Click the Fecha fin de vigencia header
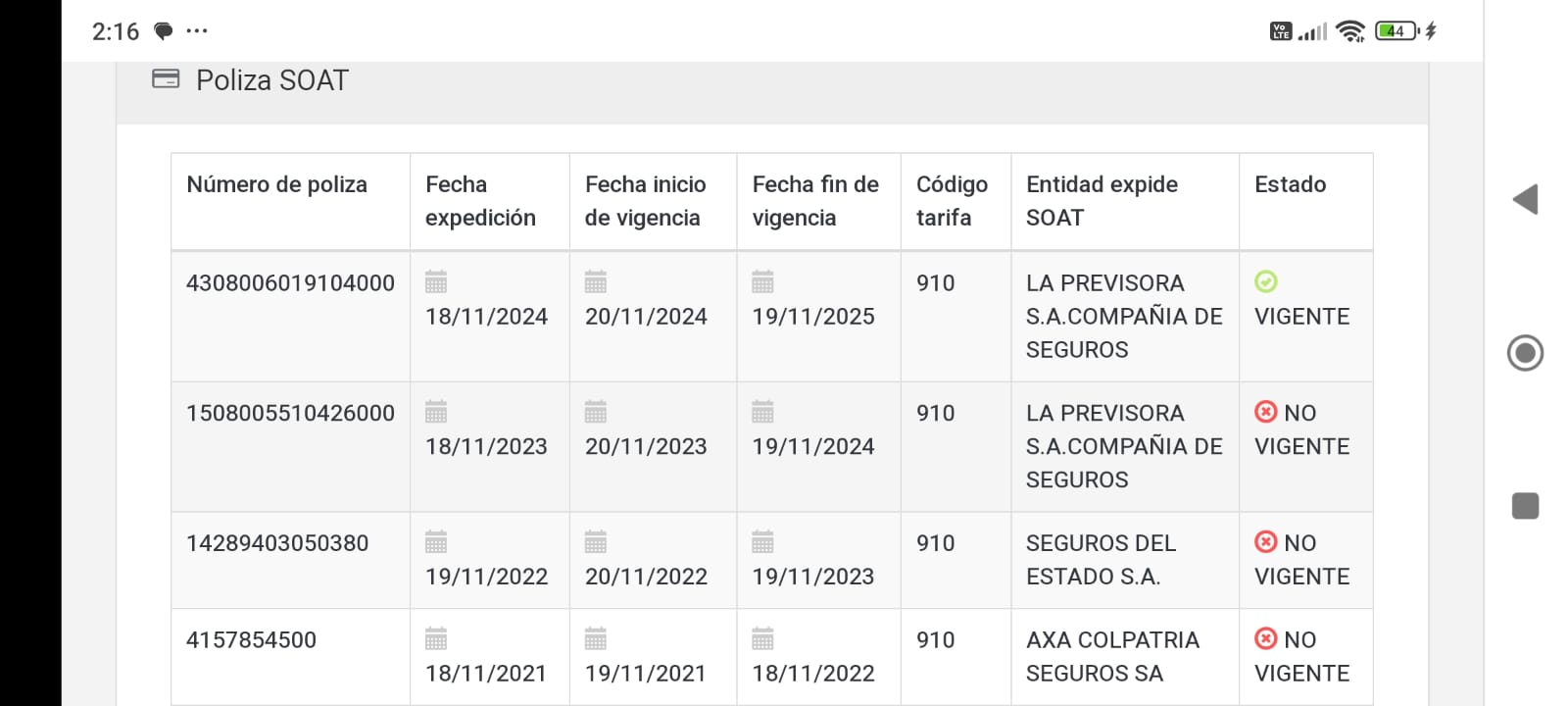Screen dimensions: 1568x706 815,201
